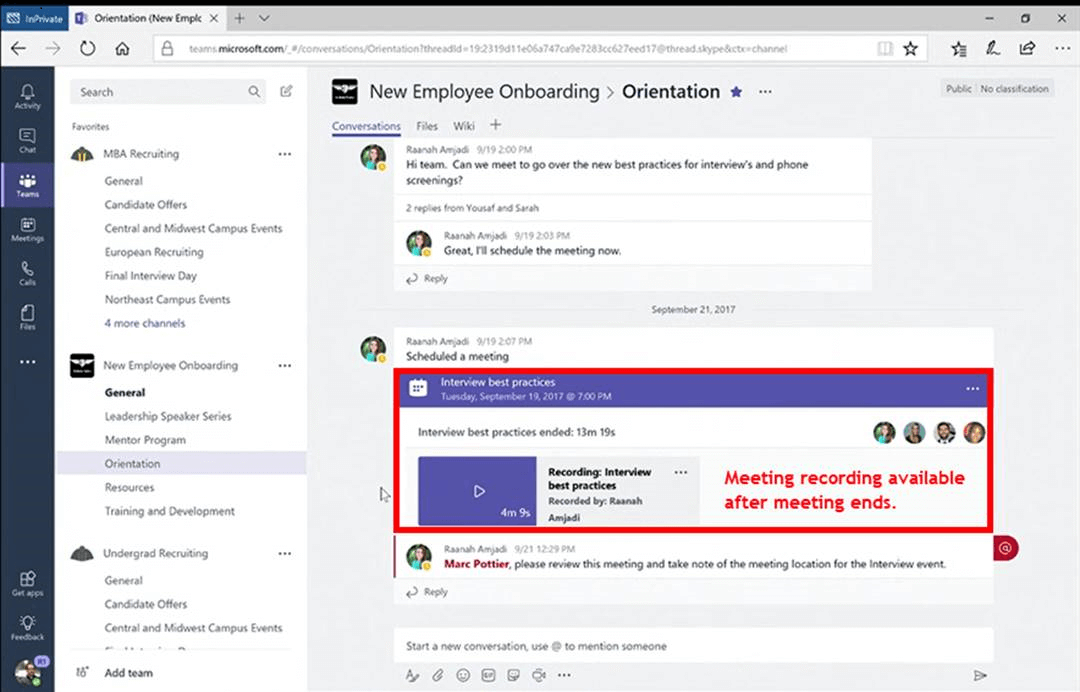Play the Interview best practices recording
Viewport: 1080px width, 692px height.
pyautogui.click(x=477, y=491)
